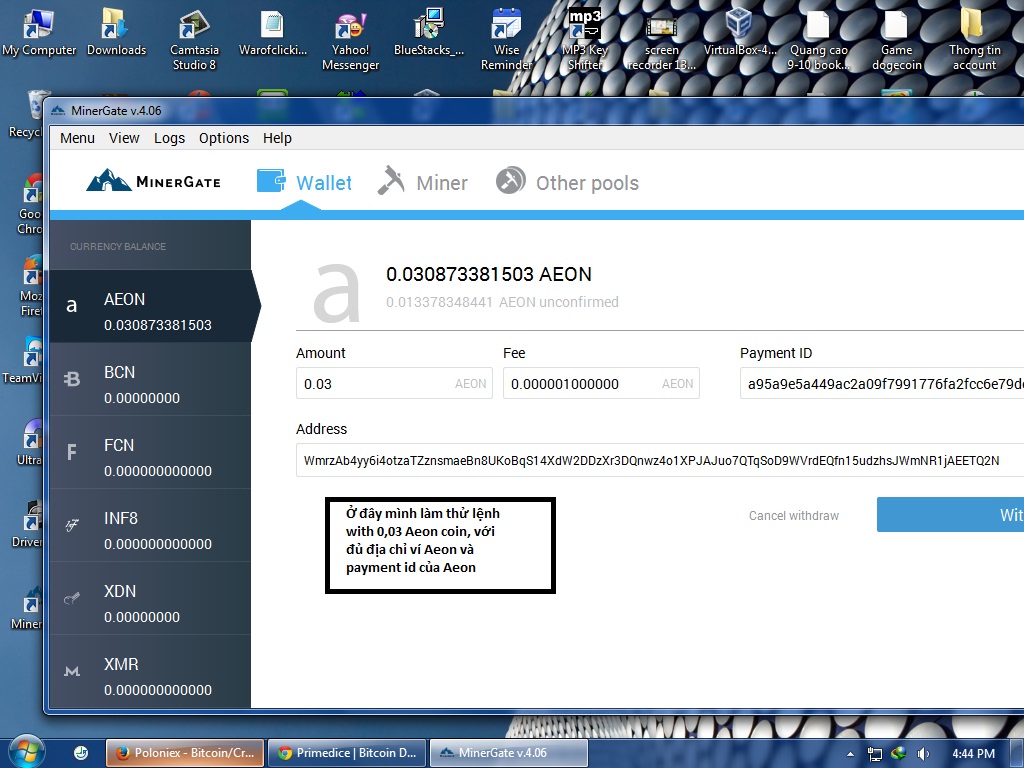Switch to the Other pools tab
The height and width of the screenshot is (768, 1024).
coord(567,182)
